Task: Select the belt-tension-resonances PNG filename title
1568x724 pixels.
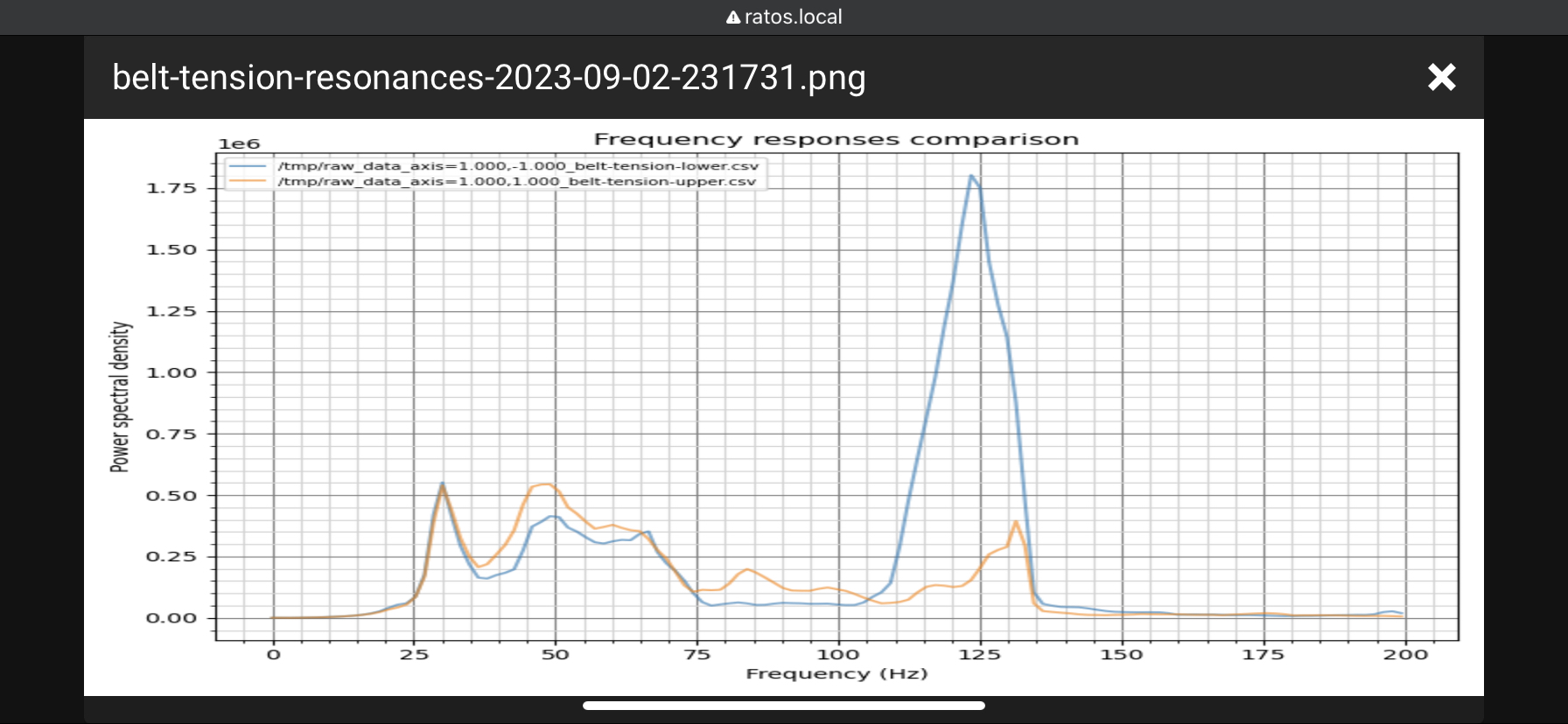Action: coord(489,78)
